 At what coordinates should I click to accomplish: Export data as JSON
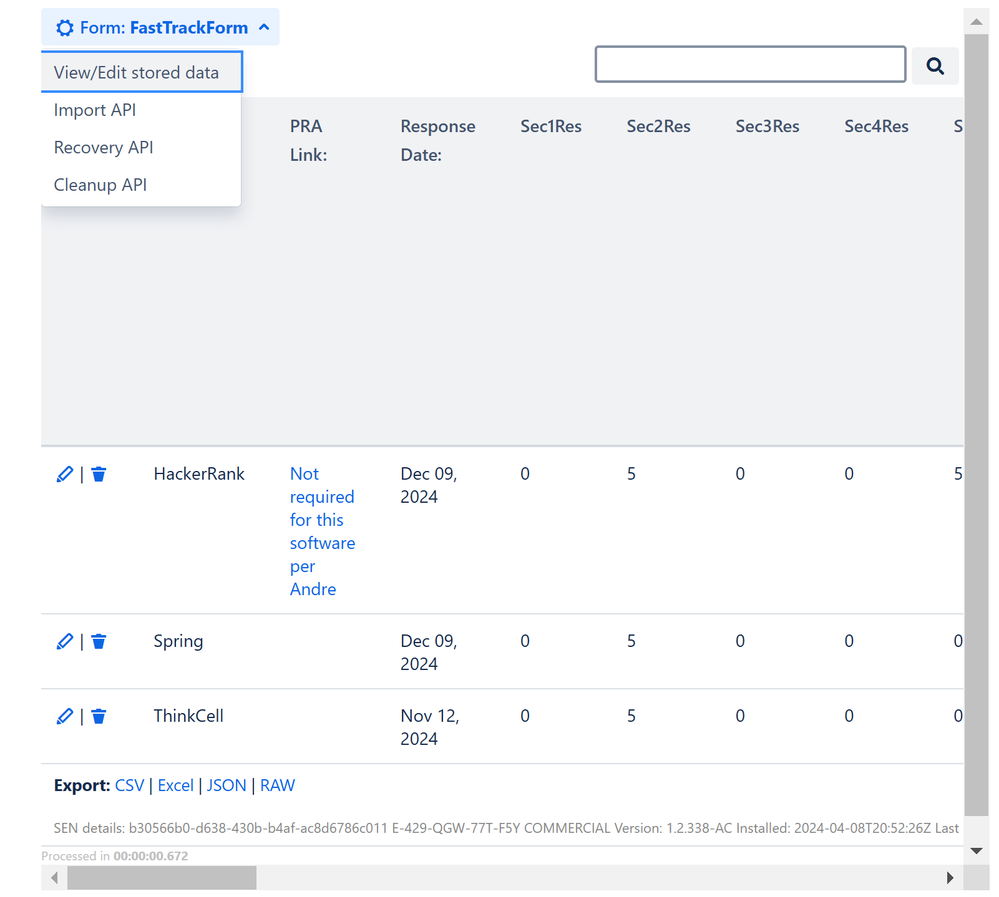tap(226, 785)
